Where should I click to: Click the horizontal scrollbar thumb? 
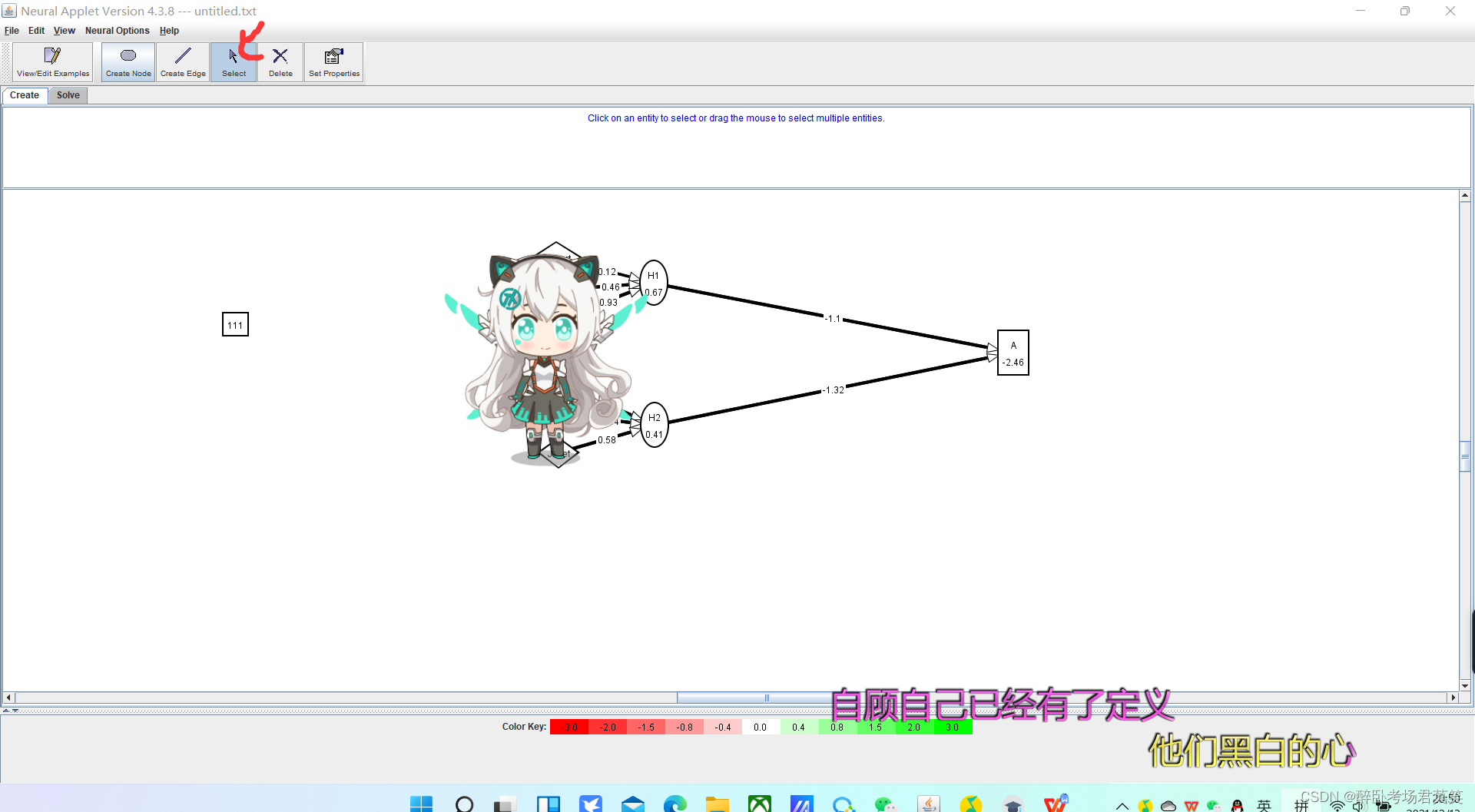[x=767, y=698]
